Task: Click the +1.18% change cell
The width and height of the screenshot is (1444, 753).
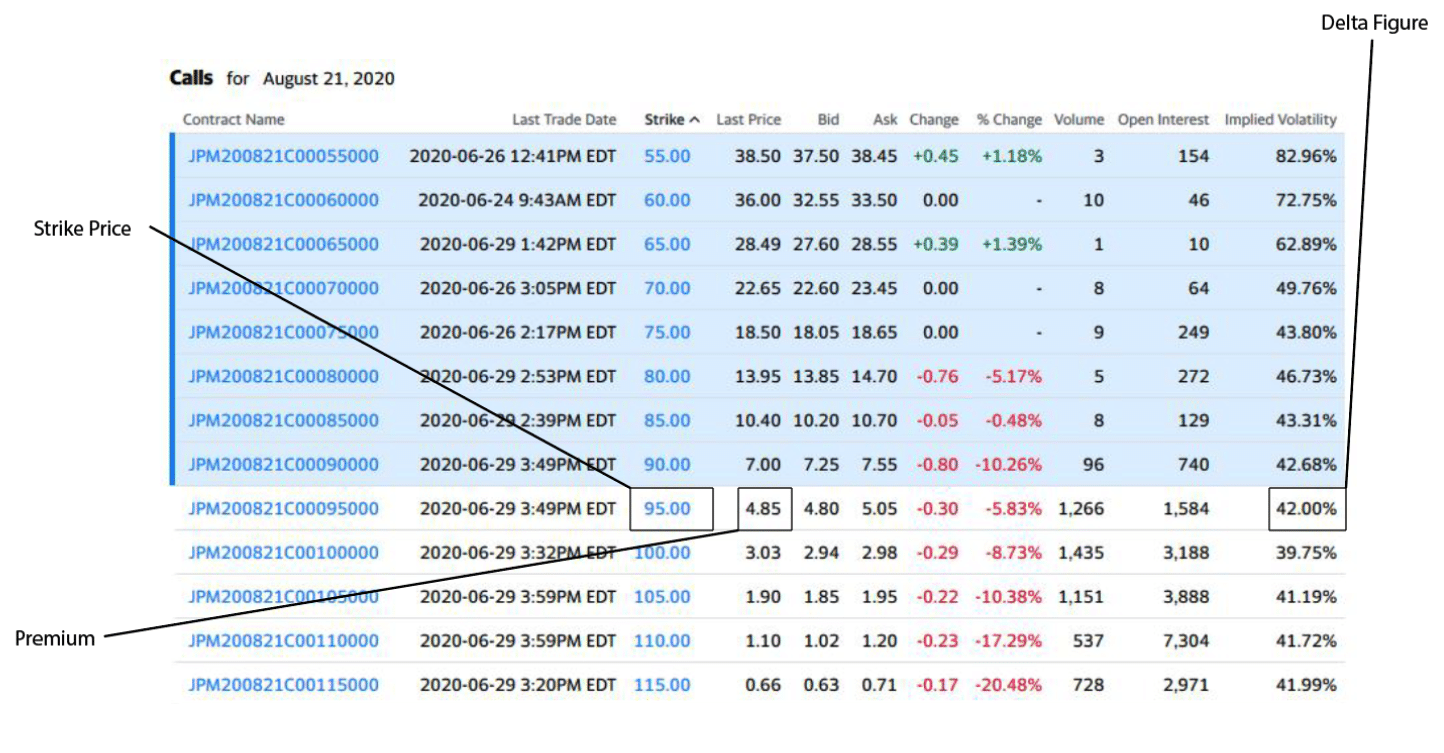Action: point(1011,156)
